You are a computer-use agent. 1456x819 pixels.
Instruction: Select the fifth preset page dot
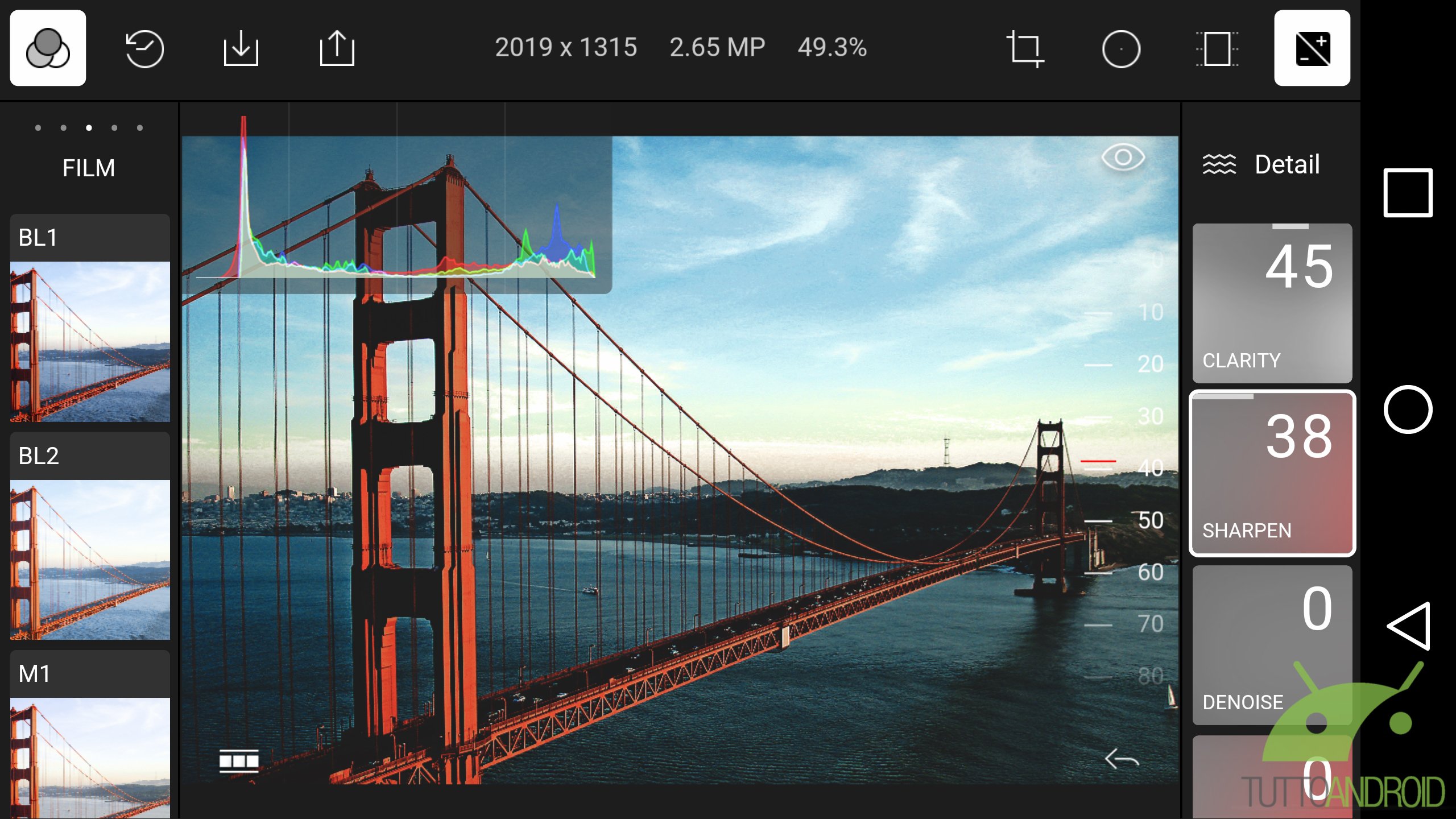(140, 128)
